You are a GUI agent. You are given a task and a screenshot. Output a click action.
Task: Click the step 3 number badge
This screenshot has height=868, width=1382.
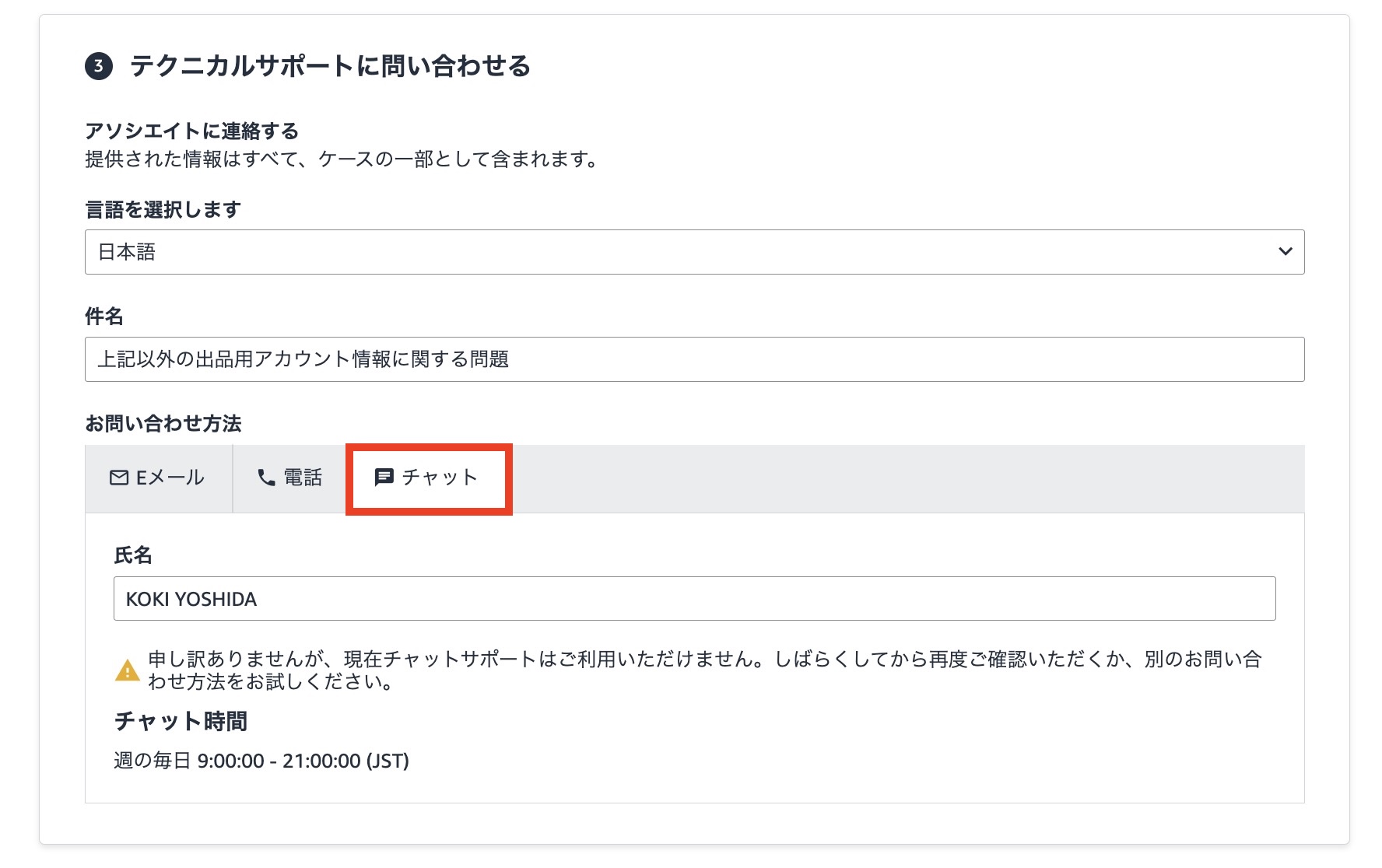(x=99, y=66)
